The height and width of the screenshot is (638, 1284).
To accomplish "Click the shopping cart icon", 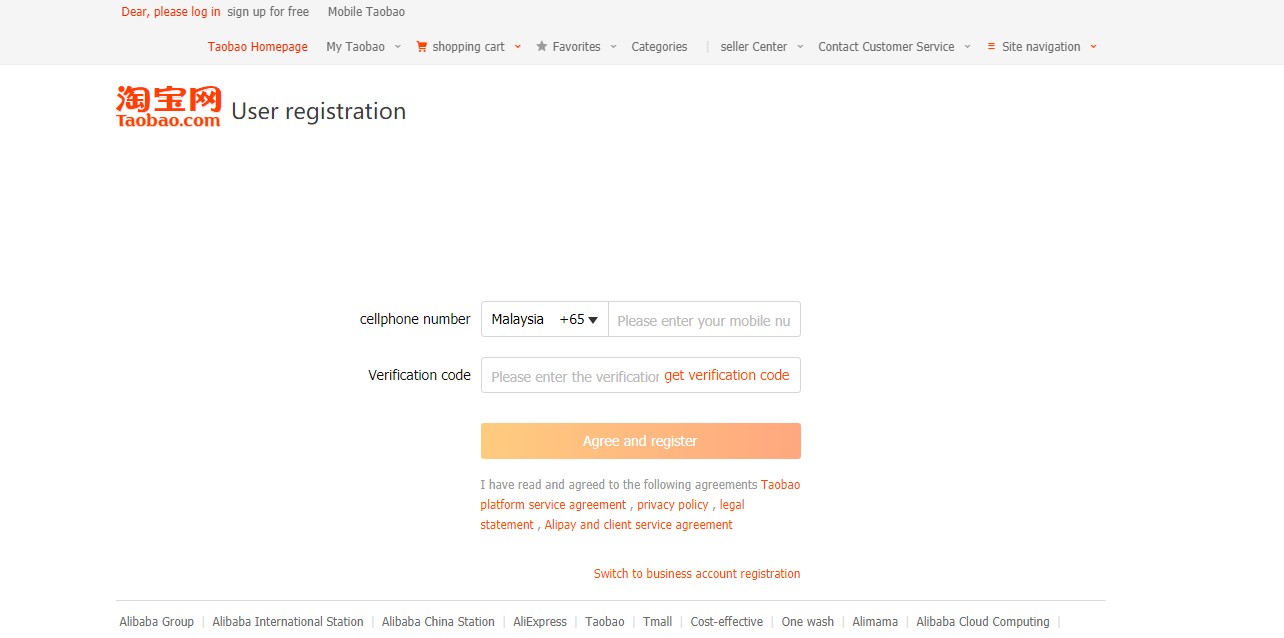I will [x=421, y=46].
